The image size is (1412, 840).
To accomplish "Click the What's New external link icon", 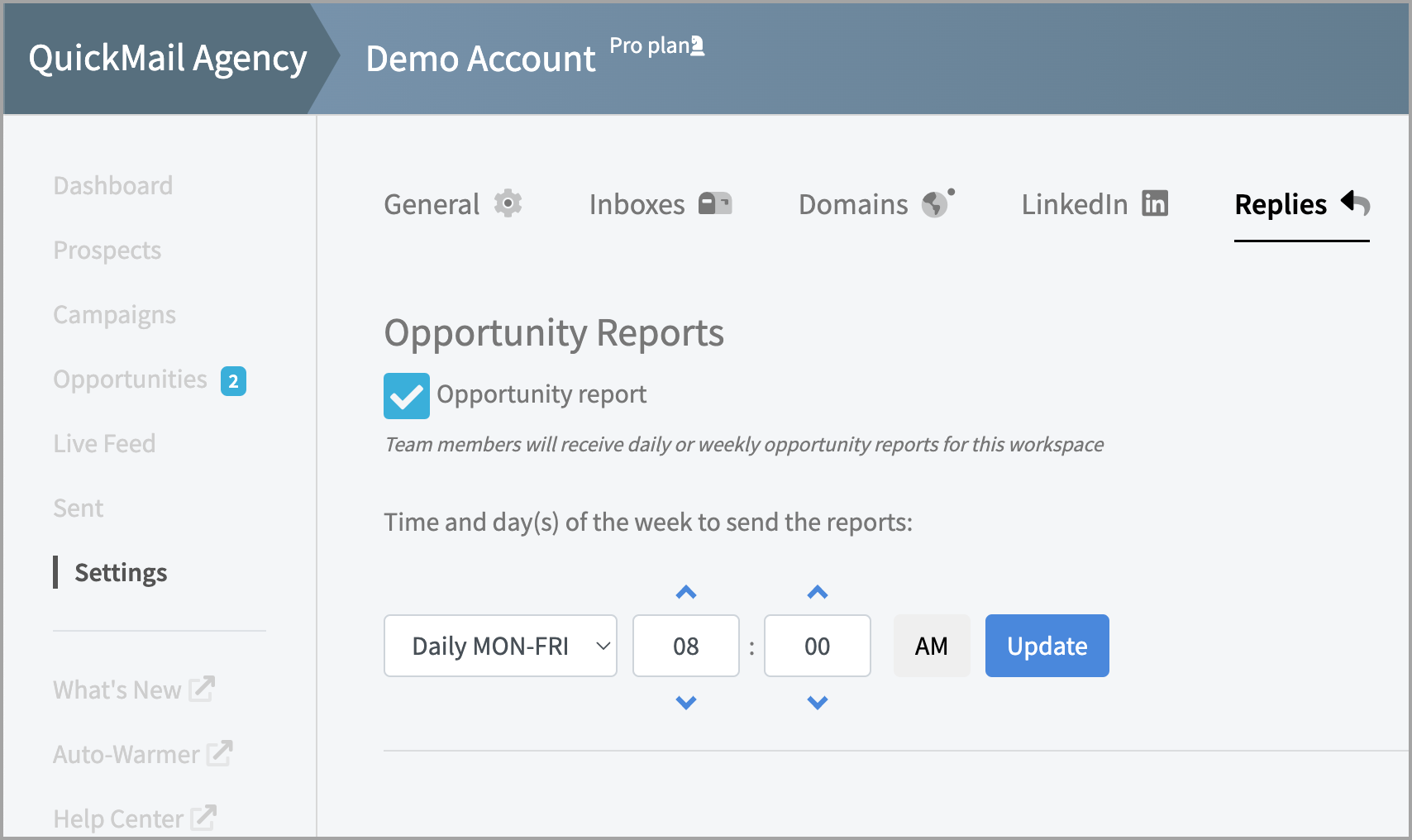I will [x=202, y=689].
